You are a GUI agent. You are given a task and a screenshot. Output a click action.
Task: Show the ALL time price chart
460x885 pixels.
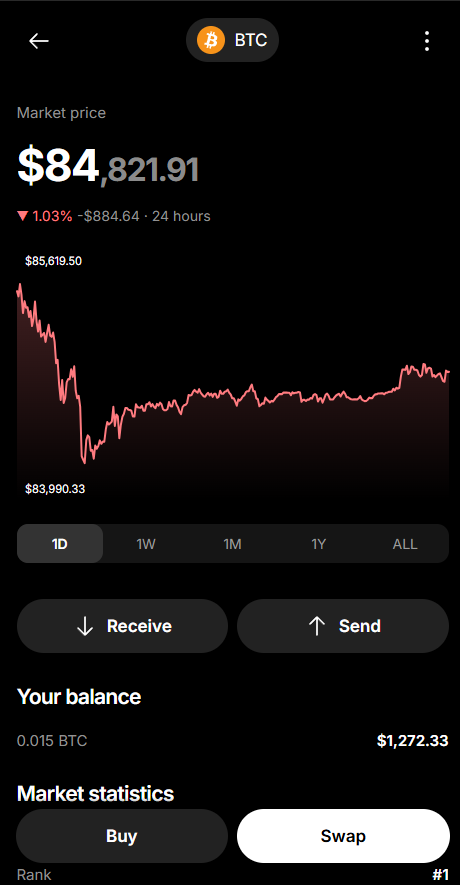(x=405, y=544)
